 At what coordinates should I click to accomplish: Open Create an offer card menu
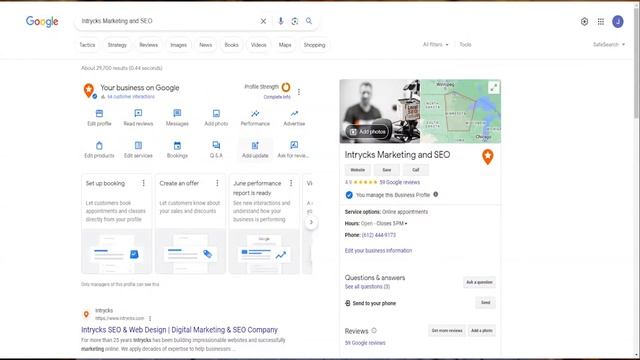point(217,183)
